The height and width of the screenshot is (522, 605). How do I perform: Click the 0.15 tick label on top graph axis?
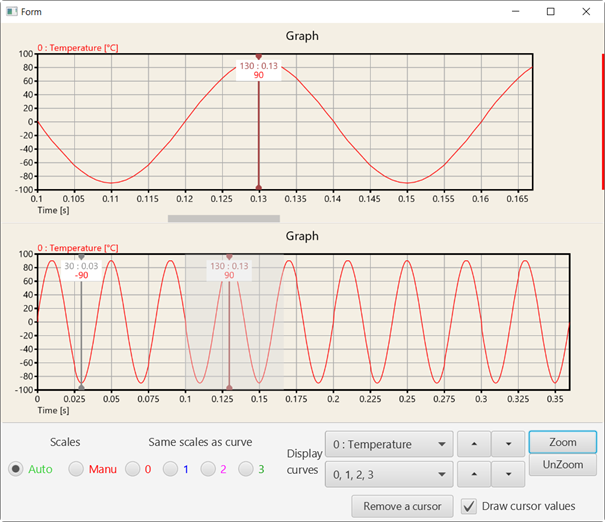point(406,199)
